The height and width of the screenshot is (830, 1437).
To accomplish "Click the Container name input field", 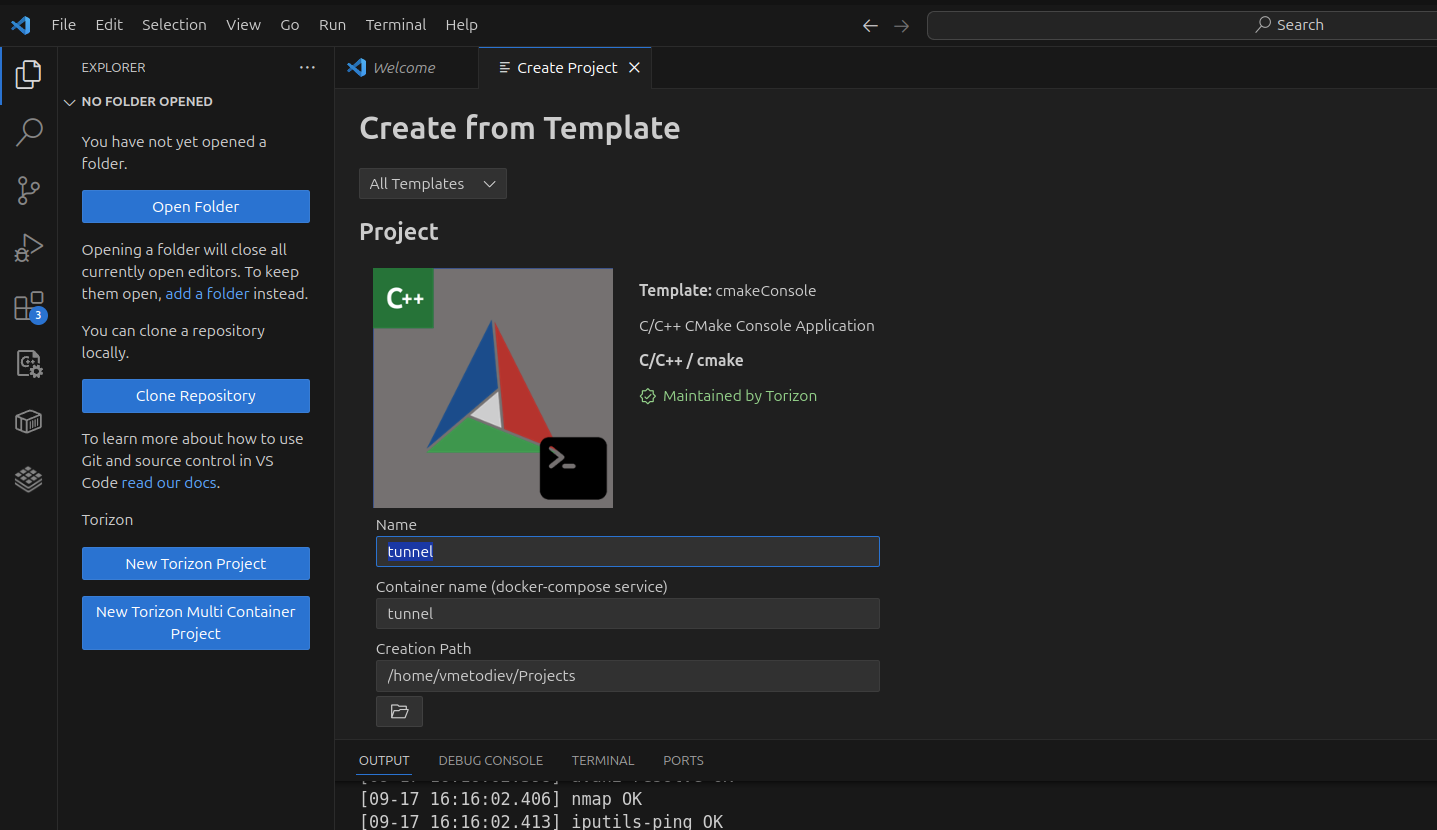I will (x=627, y=614).
